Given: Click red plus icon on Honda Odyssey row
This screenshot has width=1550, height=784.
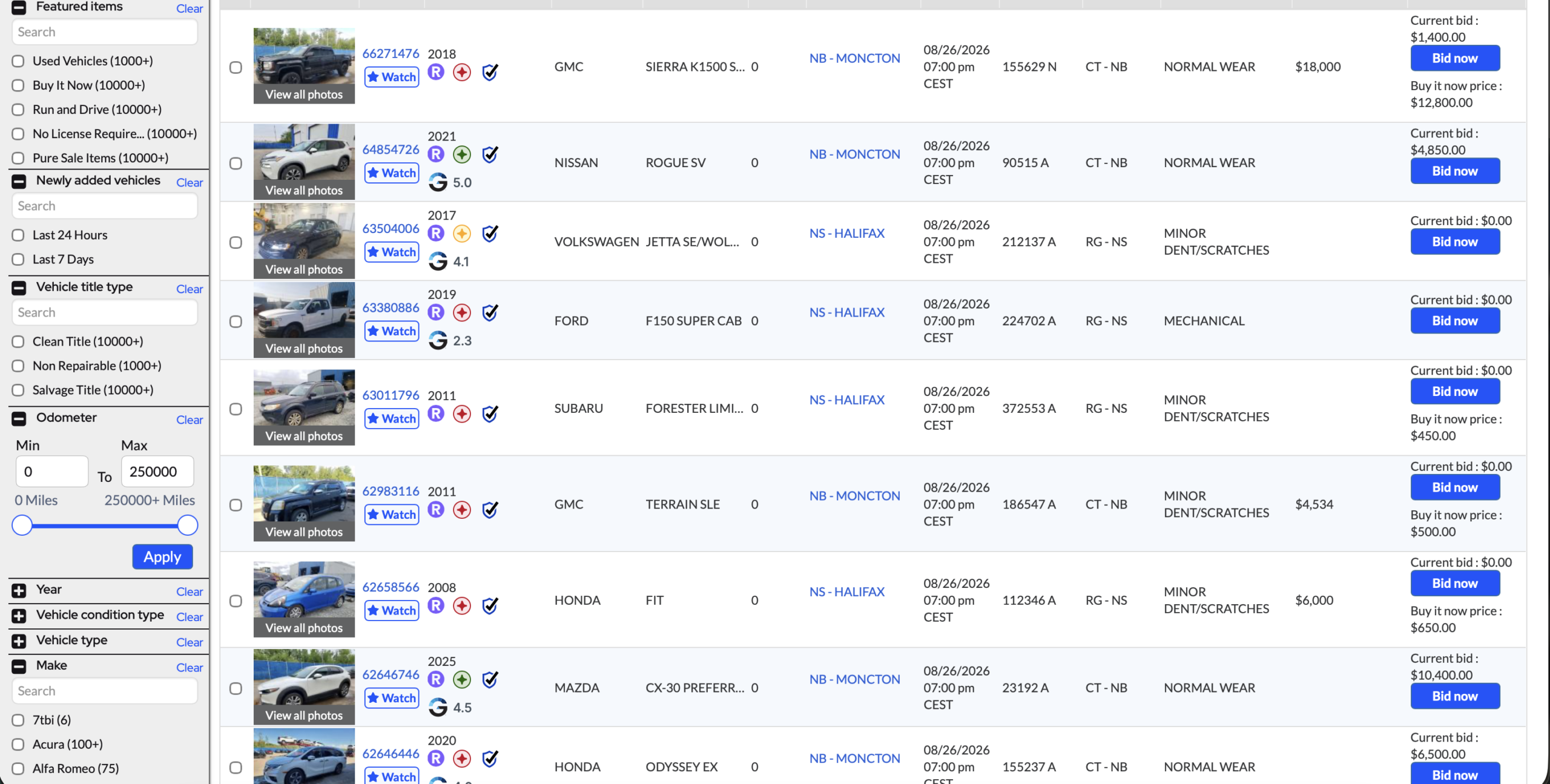Looking at the screenshot, I should (x=462, y=758).
